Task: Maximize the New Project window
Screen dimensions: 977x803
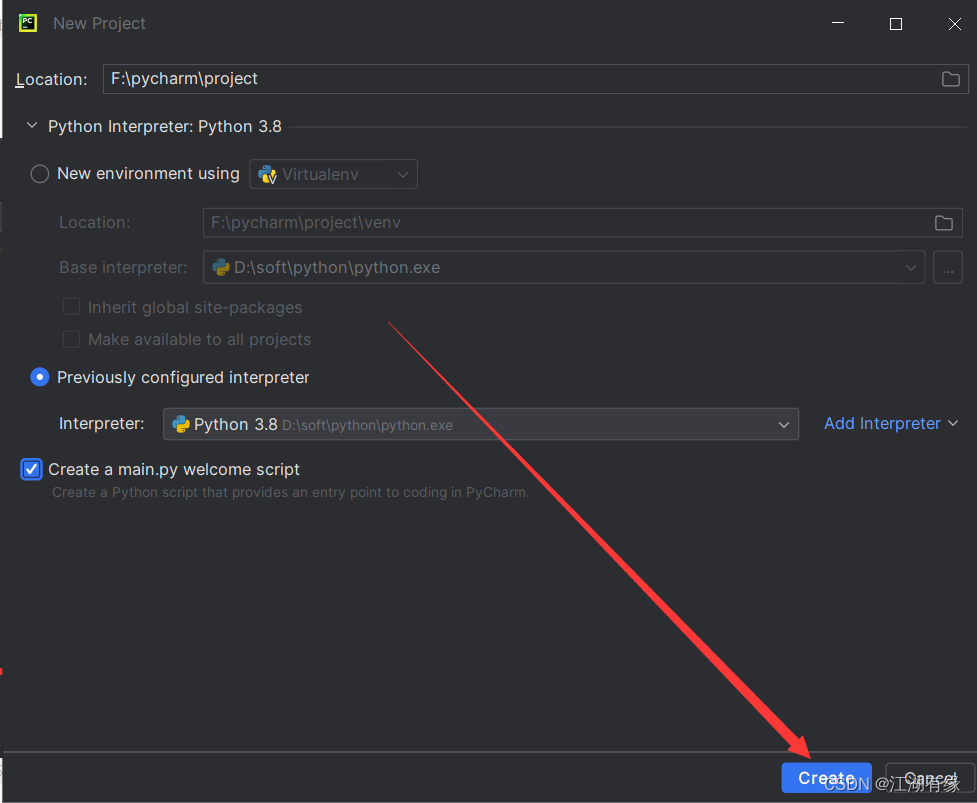Action: click(x=896, y=24)
